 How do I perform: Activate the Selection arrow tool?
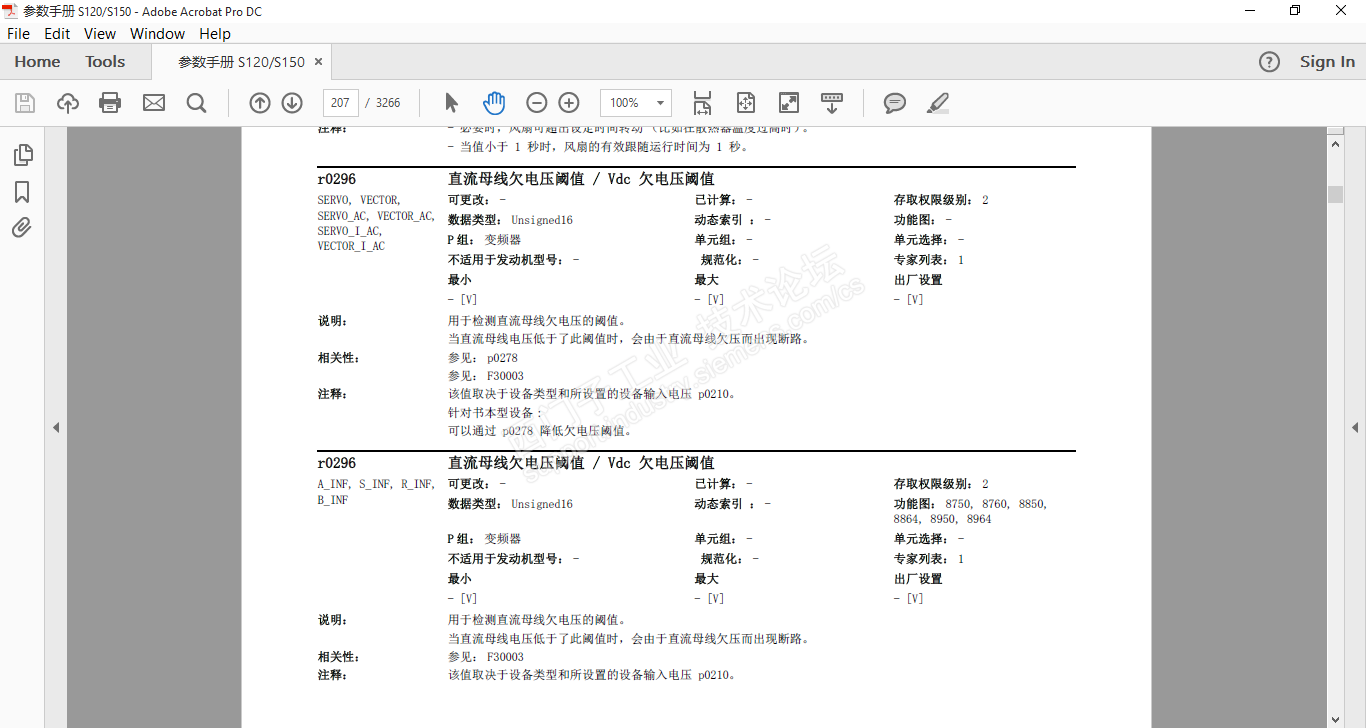click(x=451, y=103)
